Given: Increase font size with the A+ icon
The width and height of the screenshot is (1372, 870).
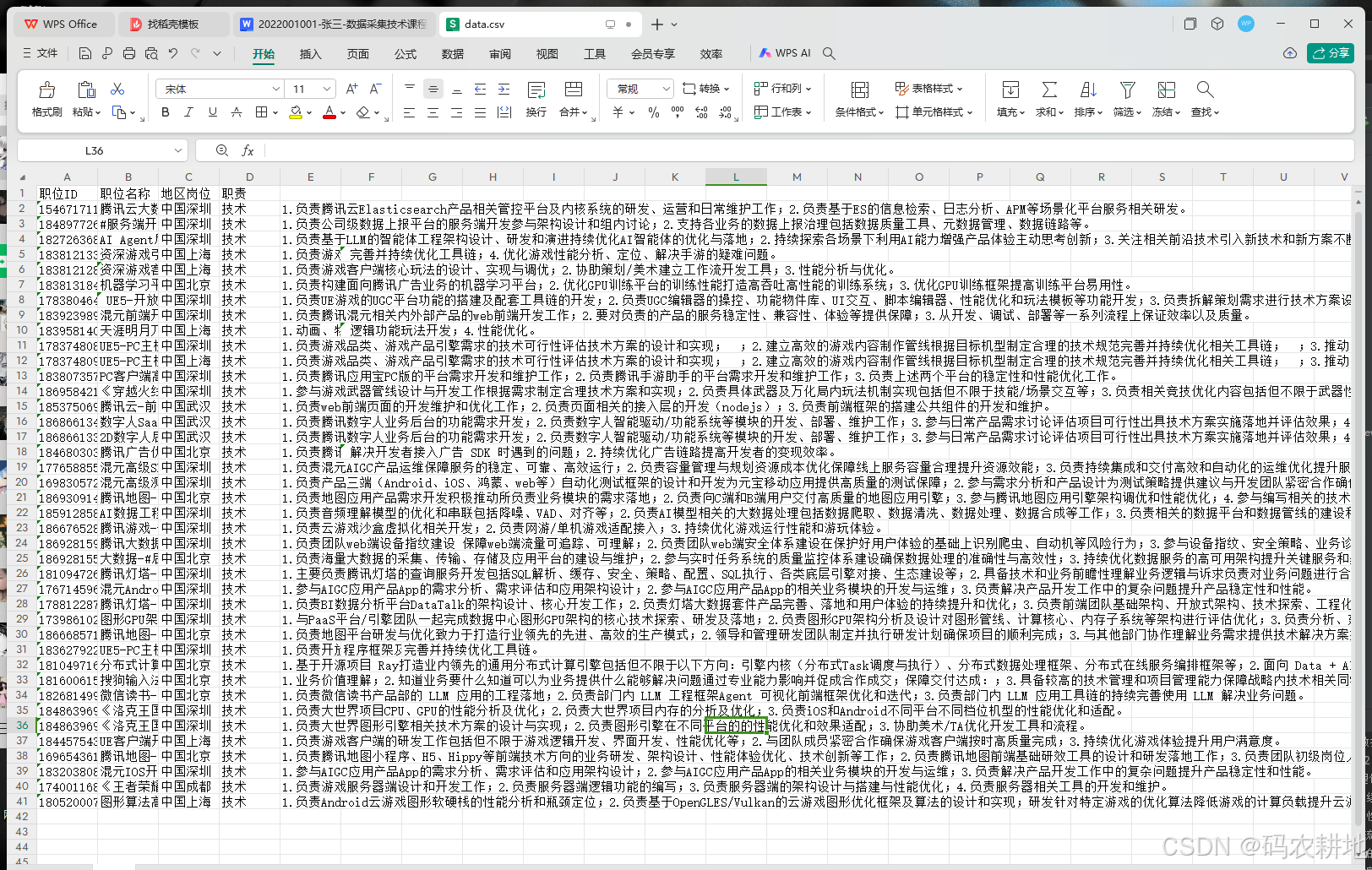Looking at the screenshot, I should [x=352, y=89].
